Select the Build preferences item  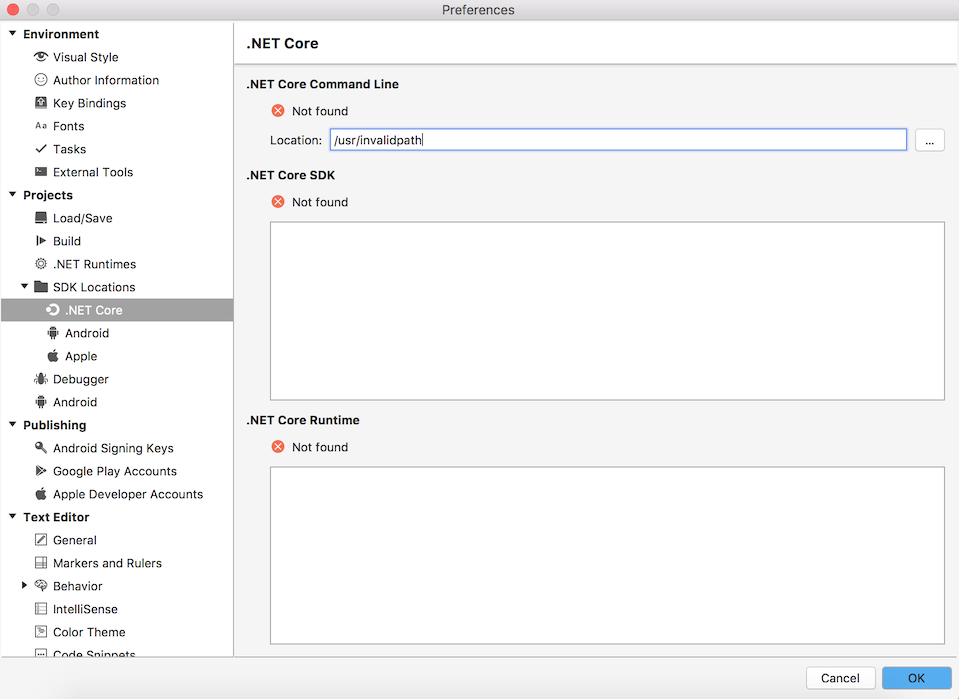[67, 241]
